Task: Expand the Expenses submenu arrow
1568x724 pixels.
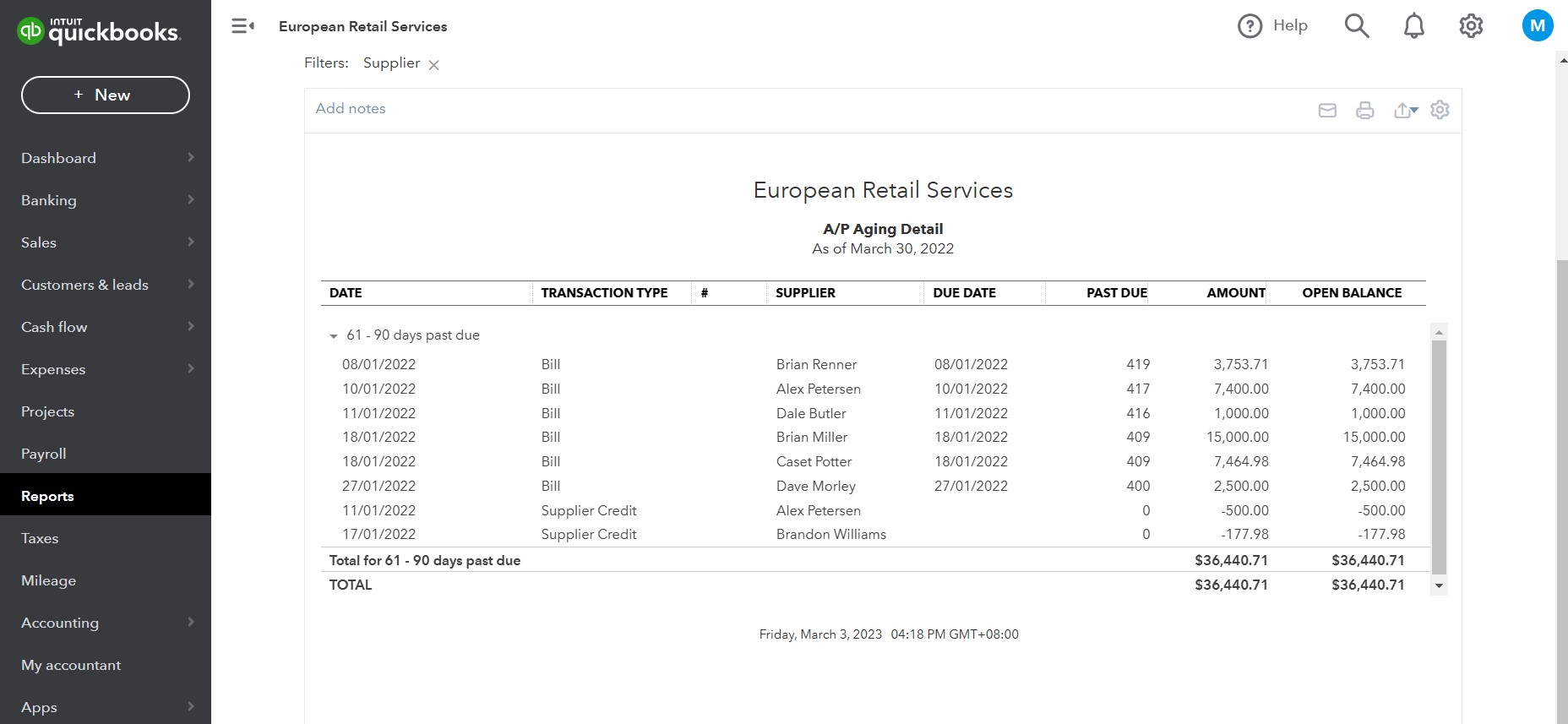Action: pyautogui.click(x=191, y=369)
